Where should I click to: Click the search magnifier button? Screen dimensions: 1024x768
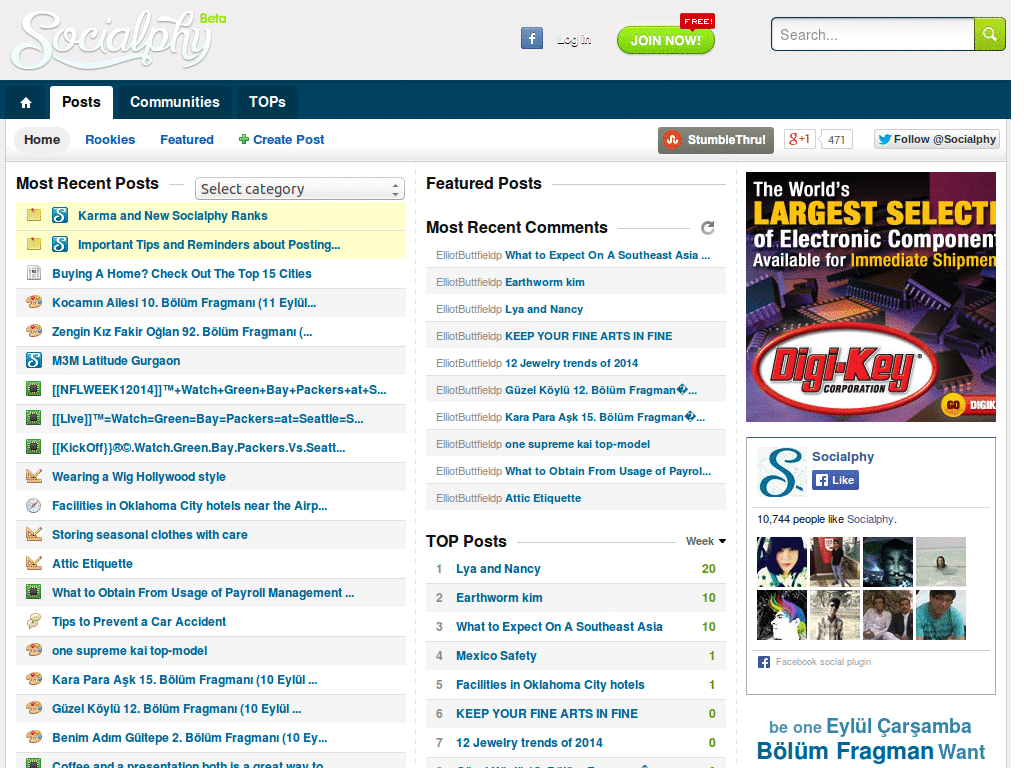click(x=989, y=34)
